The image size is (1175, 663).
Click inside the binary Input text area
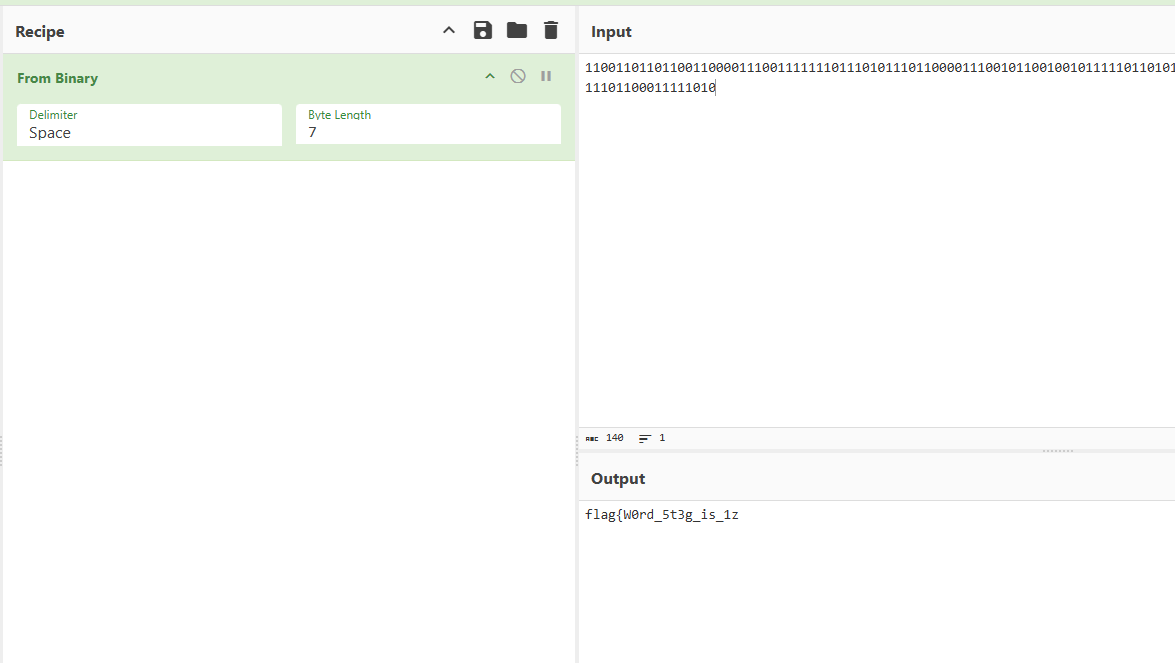(x=875, y=250)
